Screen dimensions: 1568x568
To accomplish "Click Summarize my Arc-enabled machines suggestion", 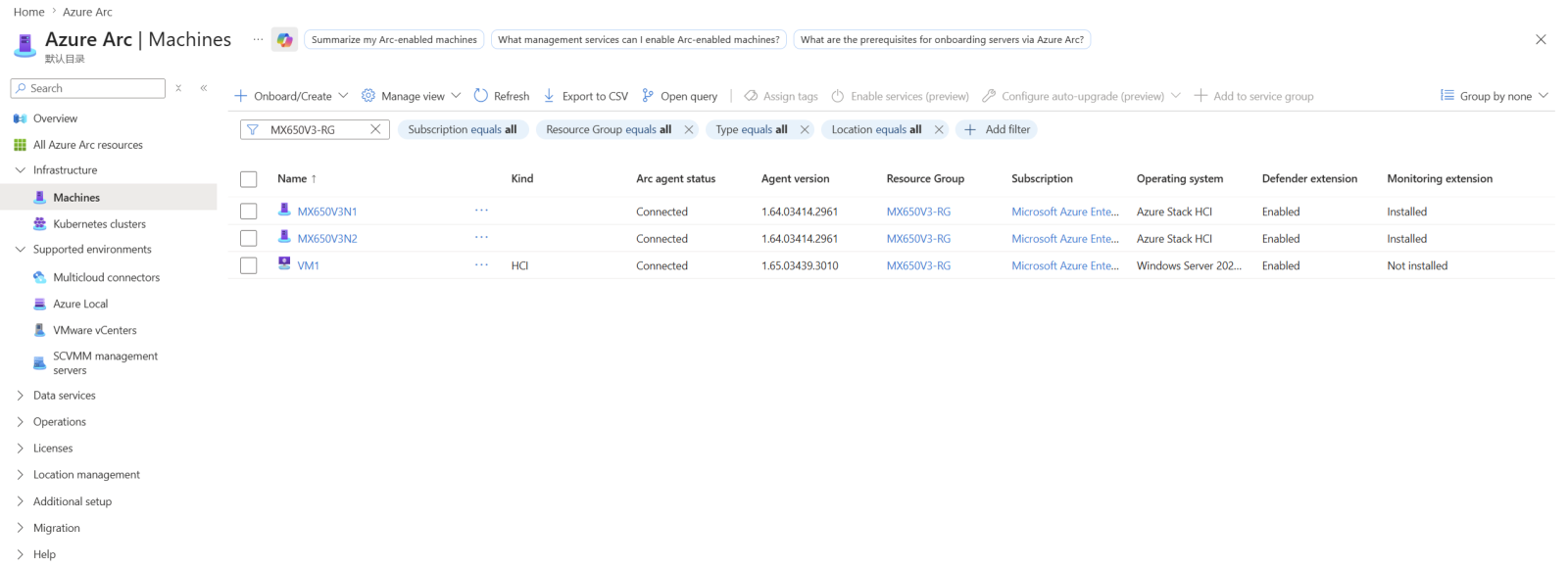I will coord(394,39).
